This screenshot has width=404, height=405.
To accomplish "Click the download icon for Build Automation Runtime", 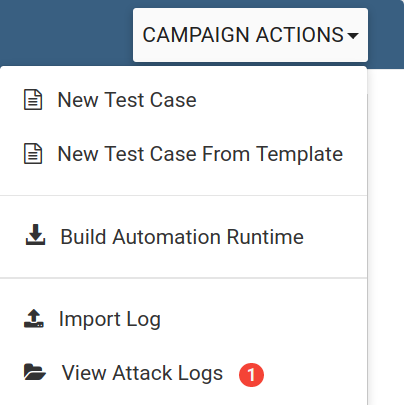I will 35,235.
